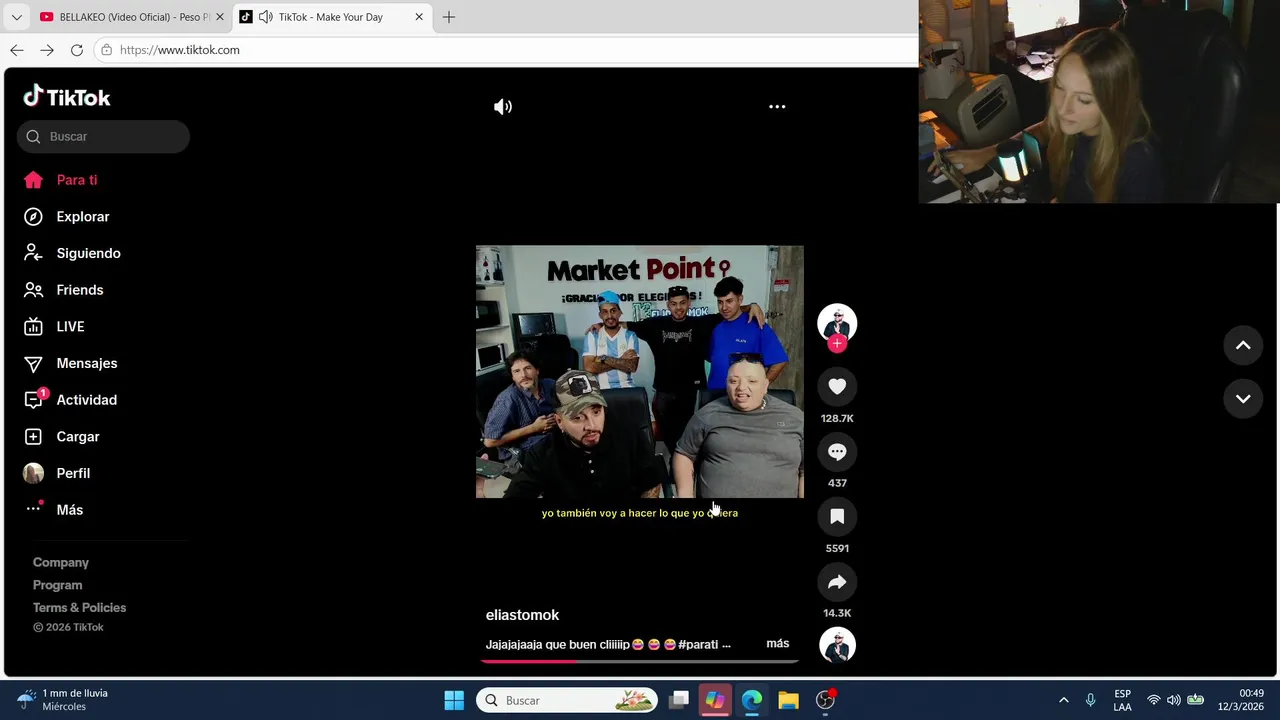
Task: Seek on the video progress bar
Action: pyautogui.click(x=640, y=661)
